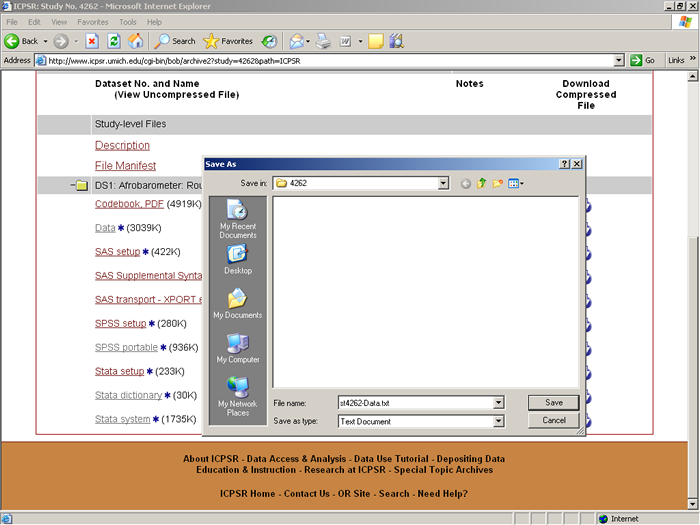Click in the address URL field
The image size is (700, 525).
[x=328, y=61]
